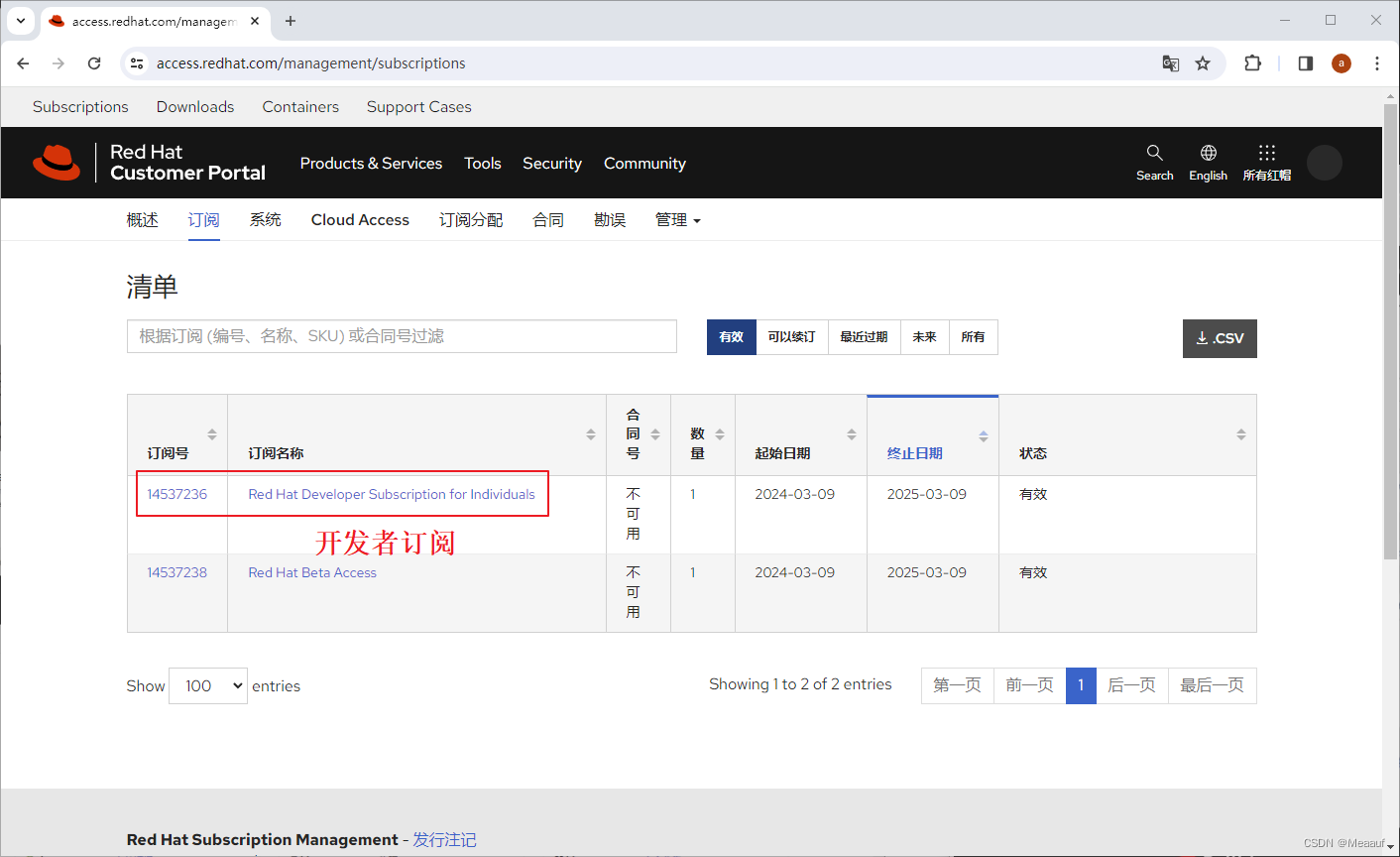Open the Security menu
The width and height of the screenshot is (1400, 857).
point(552,164)
